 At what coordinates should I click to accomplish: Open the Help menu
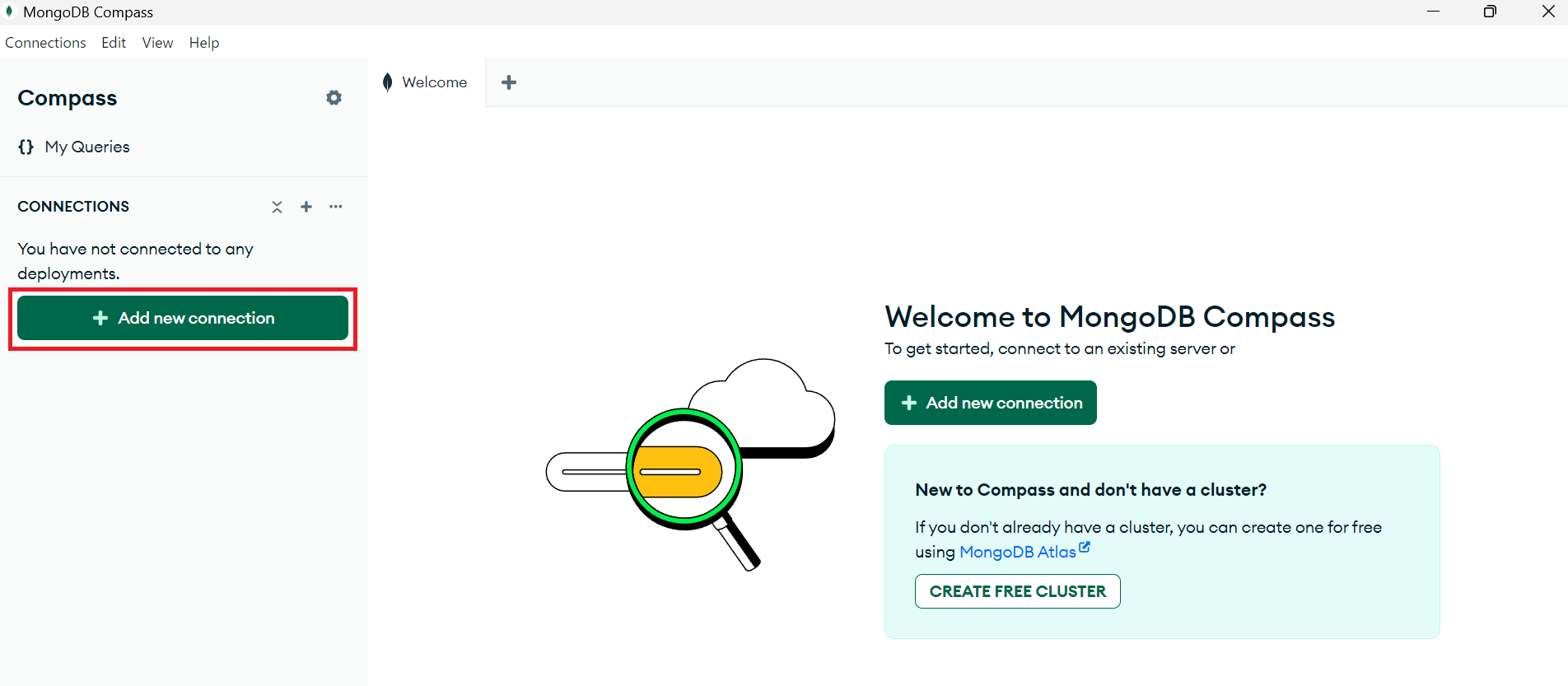[x=204, y=43]
